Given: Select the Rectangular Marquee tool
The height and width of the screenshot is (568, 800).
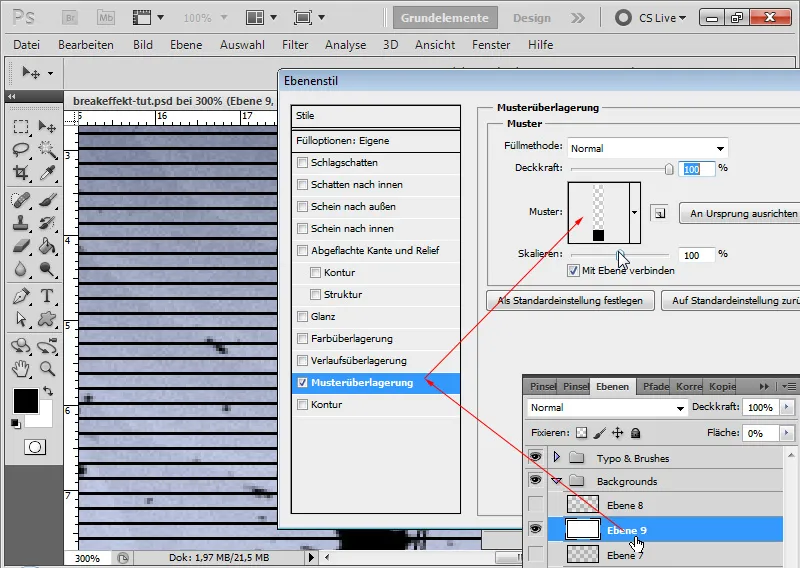Looking at the screenshot, I should 20,126.
